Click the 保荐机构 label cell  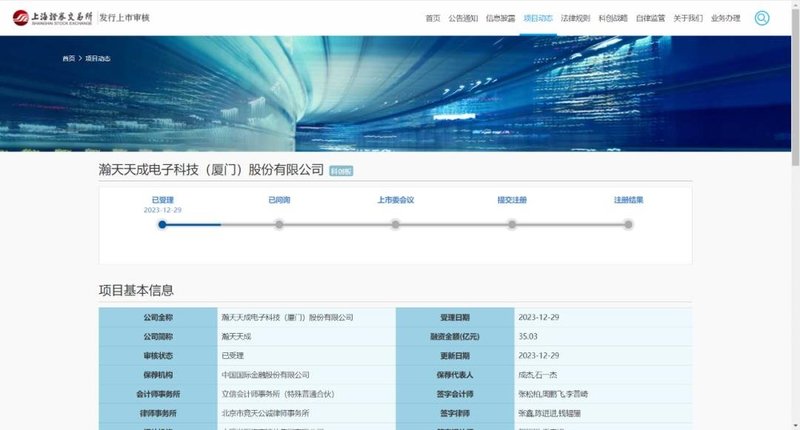pos(158,375)
